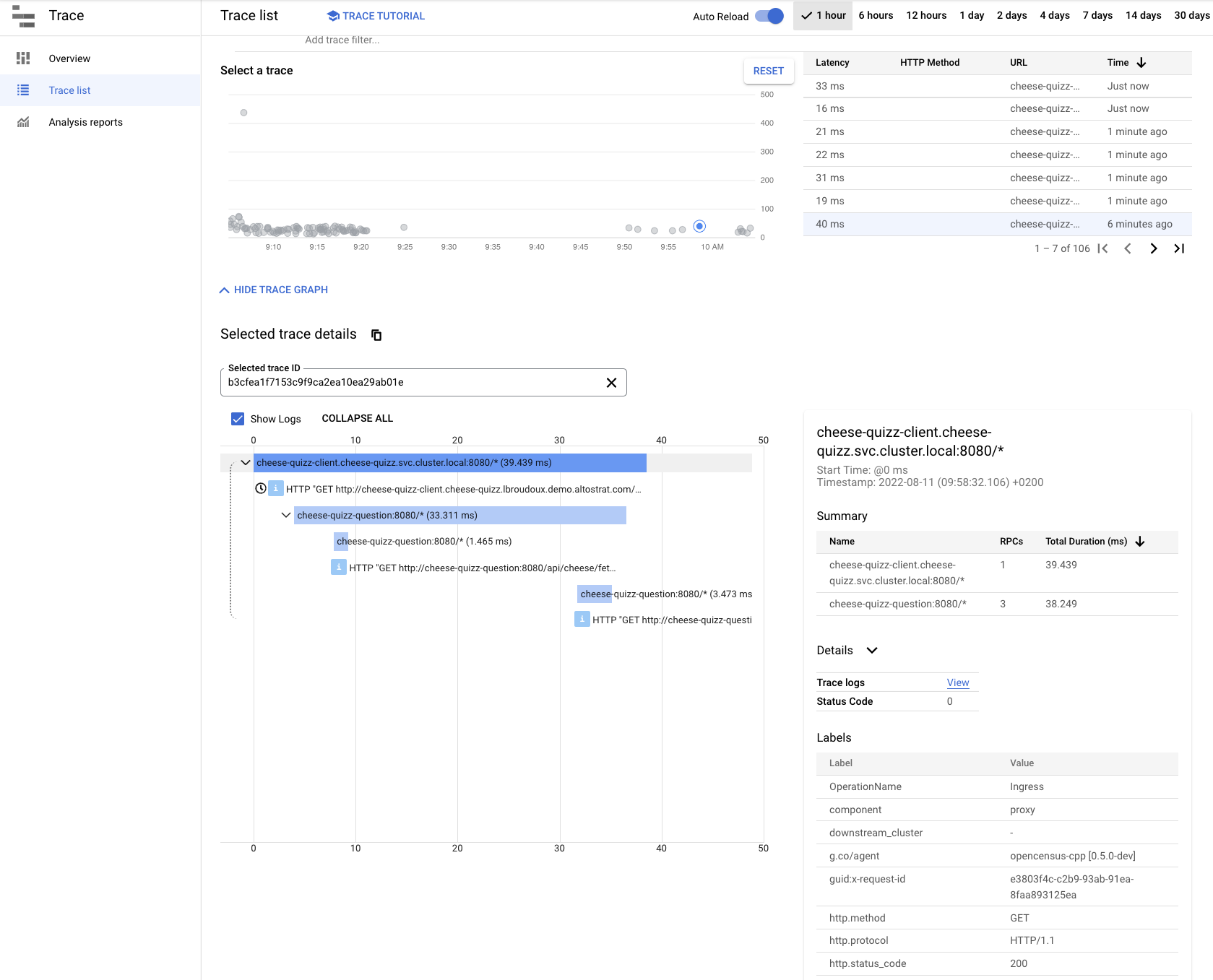
Task: Collapse the cheese-quizz-client root span
Action: [246, 463]
